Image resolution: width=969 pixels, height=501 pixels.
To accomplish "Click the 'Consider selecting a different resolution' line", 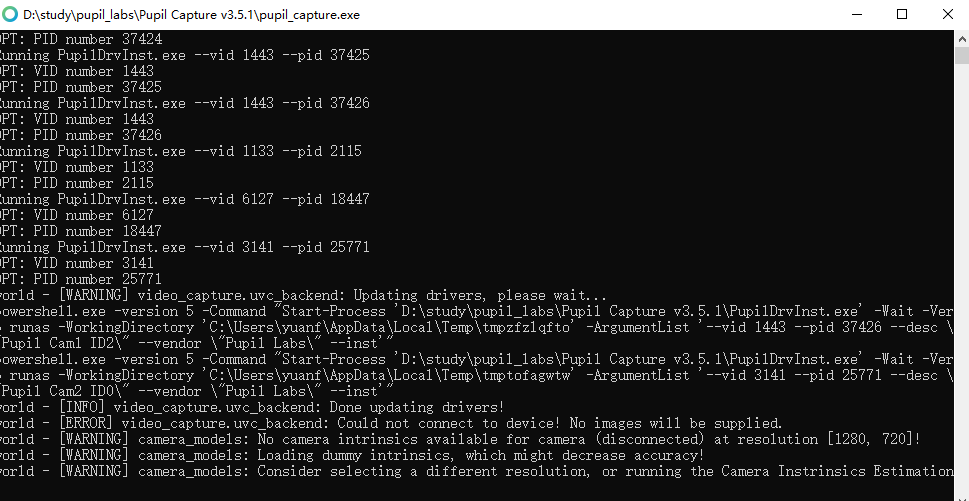I will coord(476,471).
